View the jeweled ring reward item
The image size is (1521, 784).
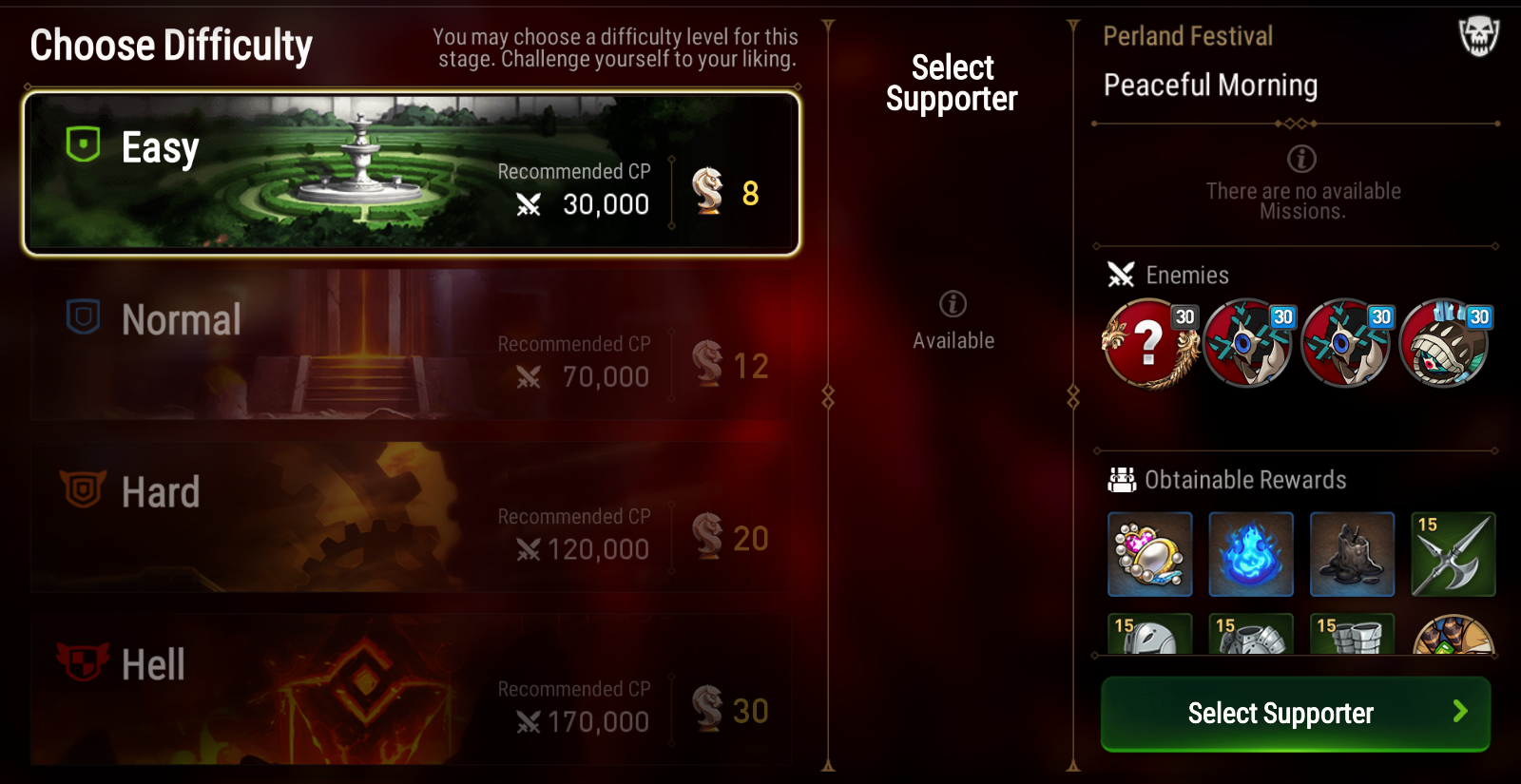coord(1150,554)
